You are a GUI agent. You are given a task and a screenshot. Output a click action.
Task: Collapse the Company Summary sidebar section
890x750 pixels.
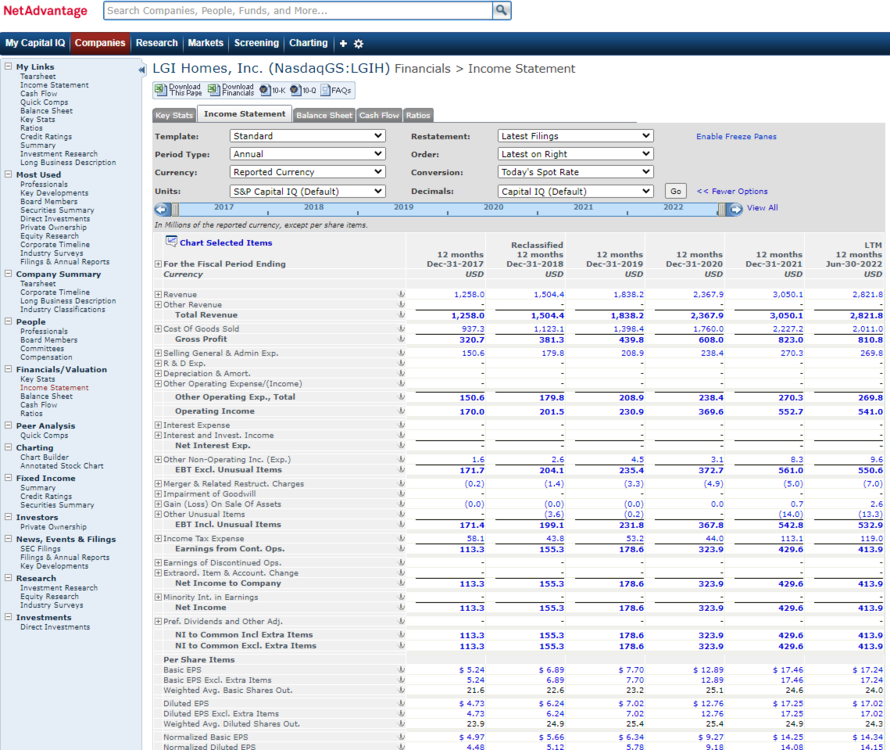(x=9, y=274)
